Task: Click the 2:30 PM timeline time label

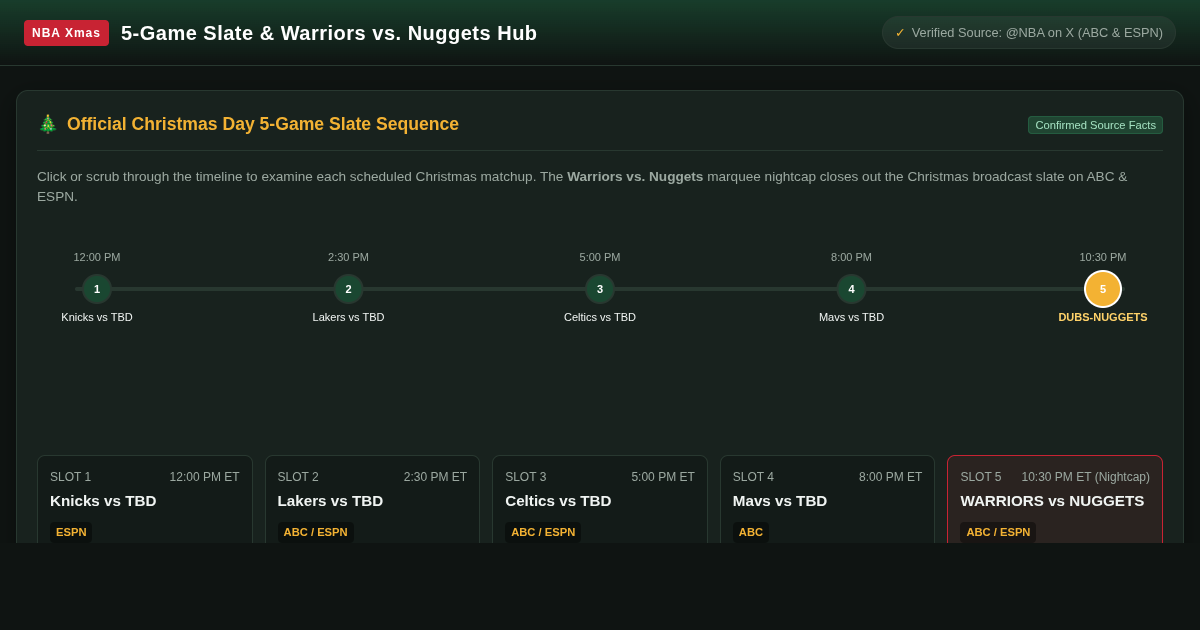Action: [348, 257]
